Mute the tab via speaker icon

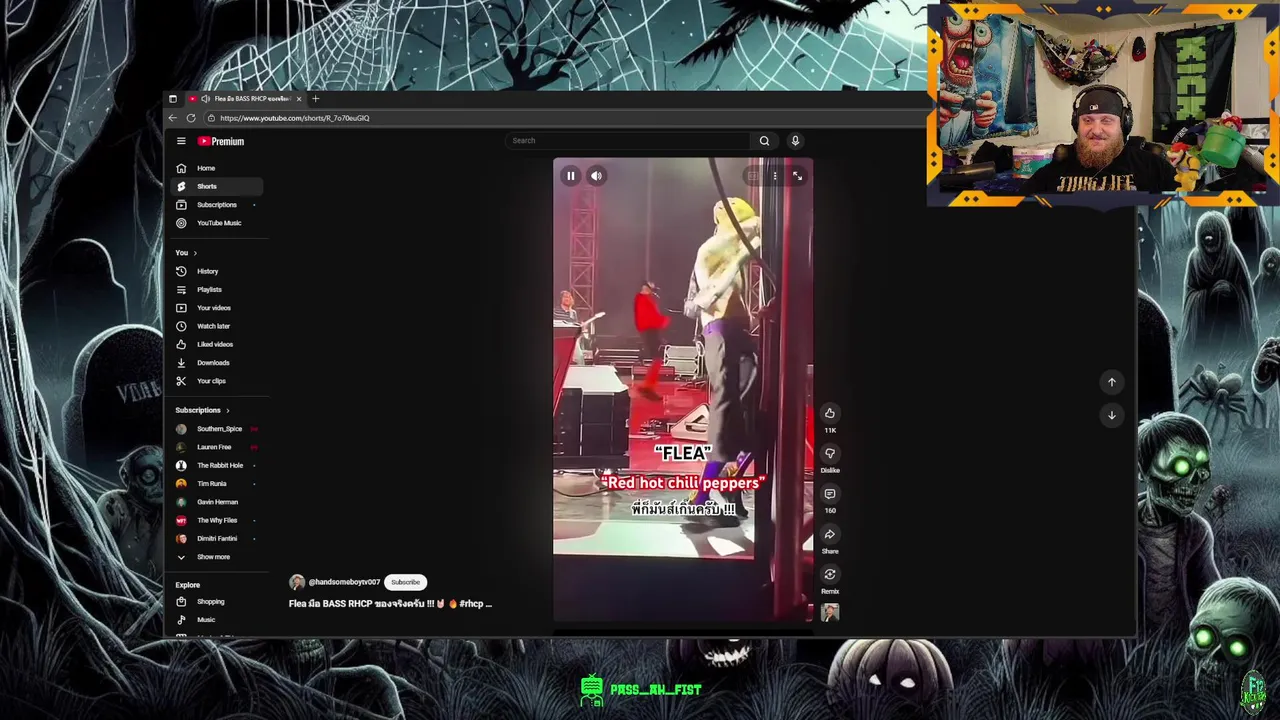205,99
